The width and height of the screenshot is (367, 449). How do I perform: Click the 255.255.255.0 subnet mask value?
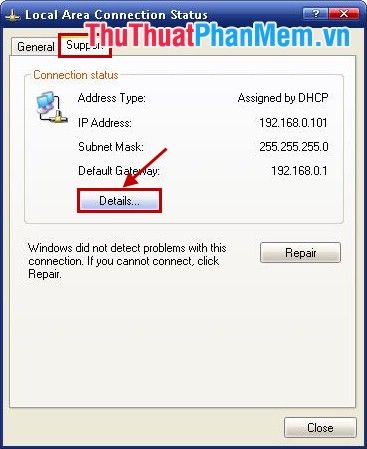pyautogui.click(x=294, y=147)
